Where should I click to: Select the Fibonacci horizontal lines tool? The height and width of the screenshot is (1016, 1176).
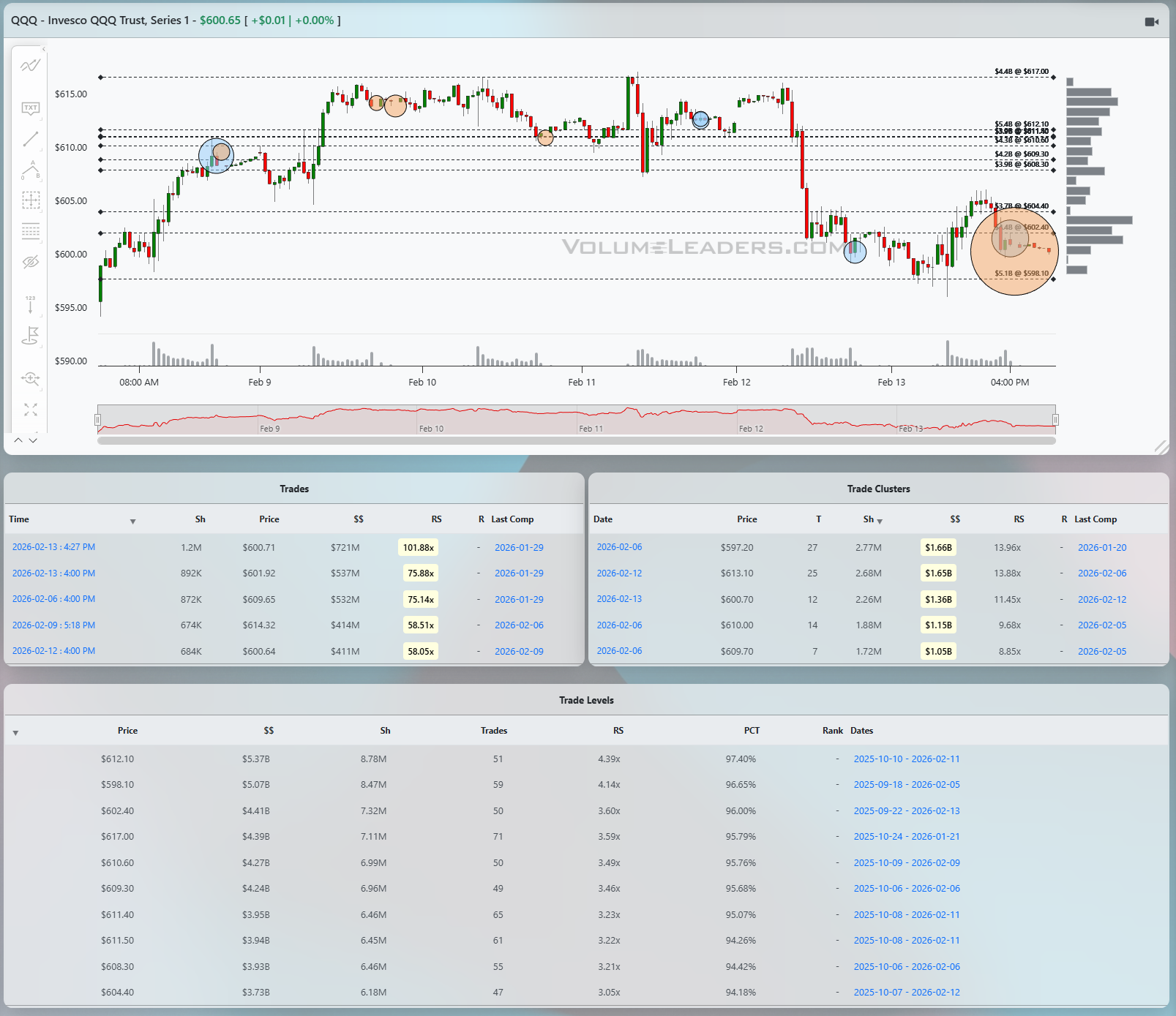[30, 231]
